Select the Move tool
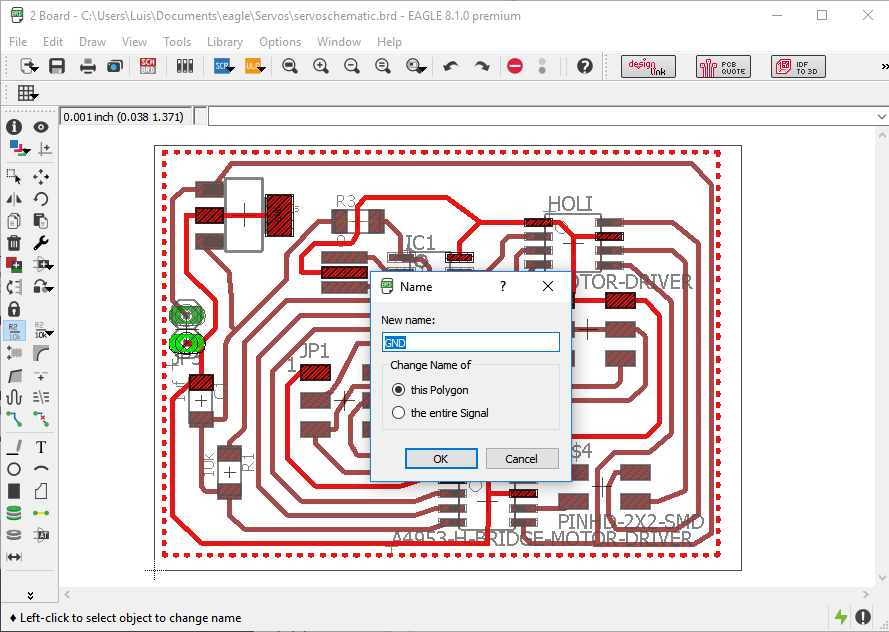The height and width of the screenshot is (632, 889). (41, 177)
